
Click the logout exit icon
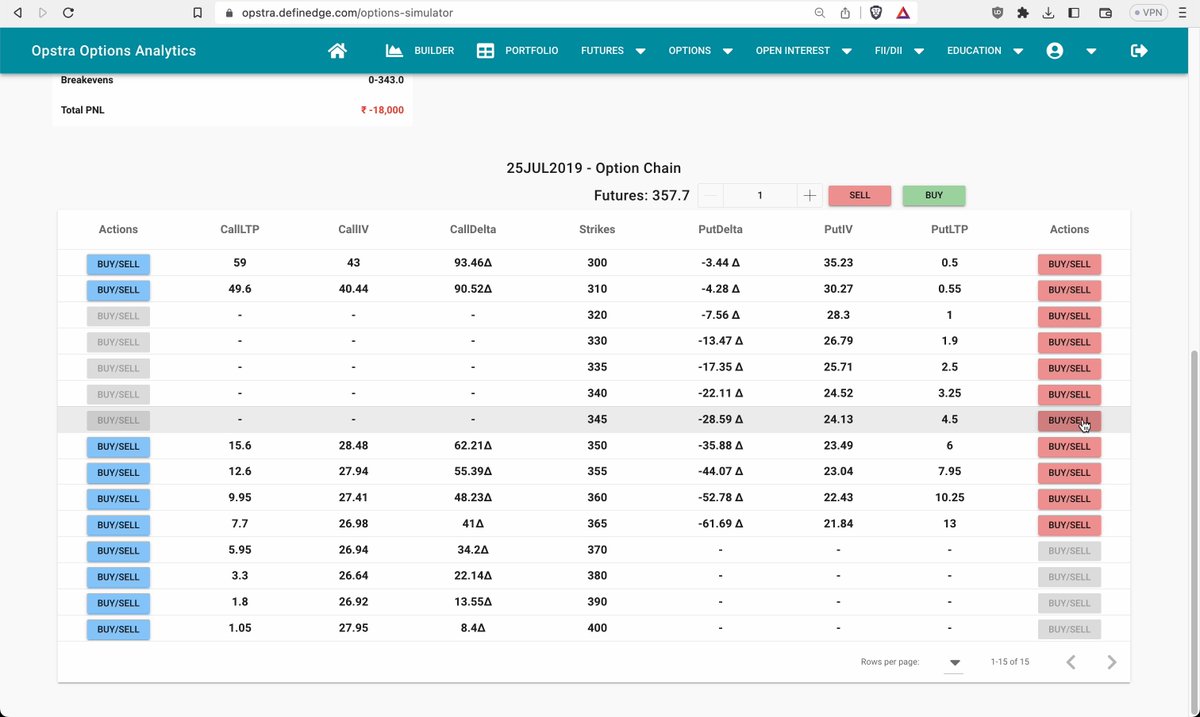(x=1139, y=50)
